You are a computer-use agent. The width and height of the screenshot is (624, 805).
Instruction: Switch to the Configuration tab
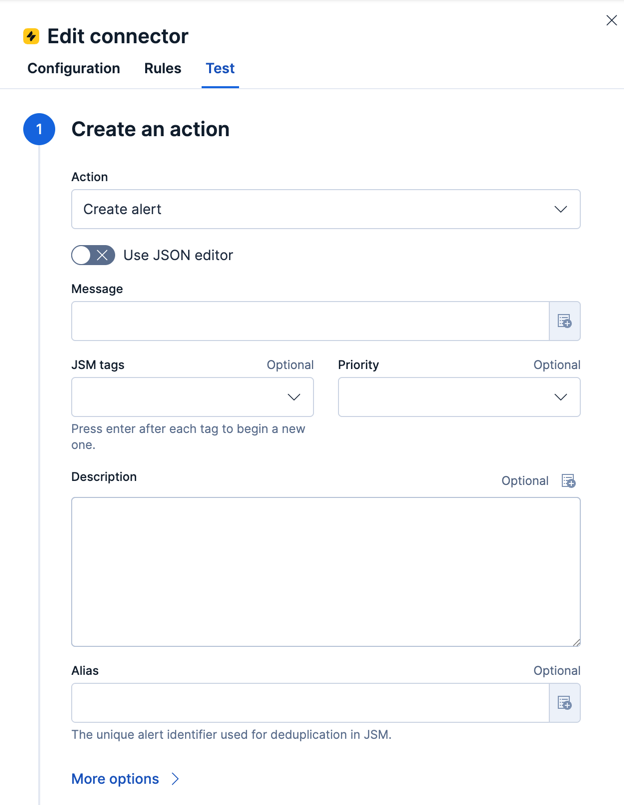click(73, 68)
